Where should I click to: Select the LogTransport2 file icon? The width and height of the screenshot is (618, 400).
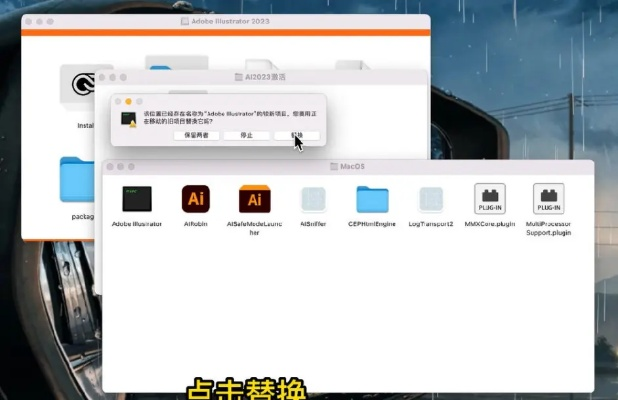point(431,199)
